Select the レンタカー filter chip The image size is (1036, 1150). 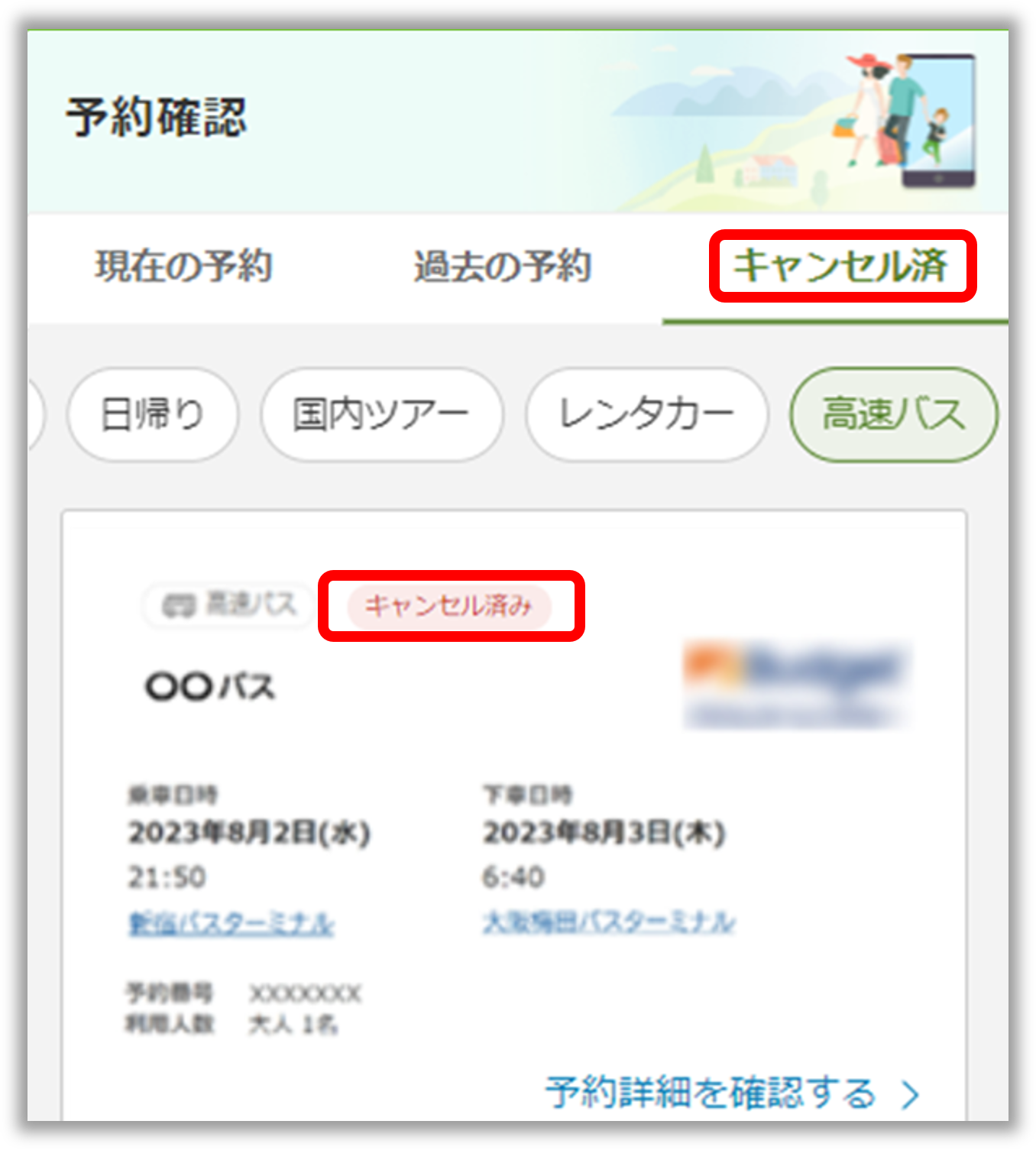pyautogui.click(x=646, y=415)
